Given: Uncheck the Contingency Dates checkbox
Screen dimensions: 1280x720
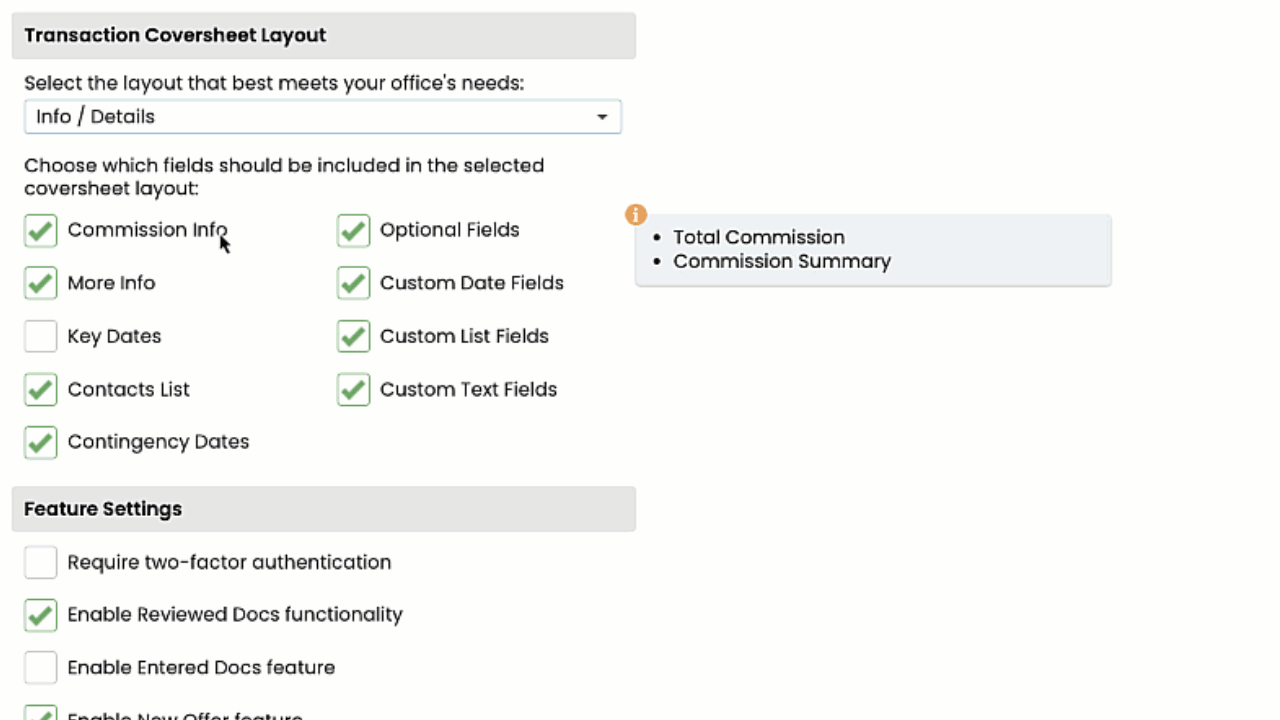Looking at the screenshot, I should (41, 442).
